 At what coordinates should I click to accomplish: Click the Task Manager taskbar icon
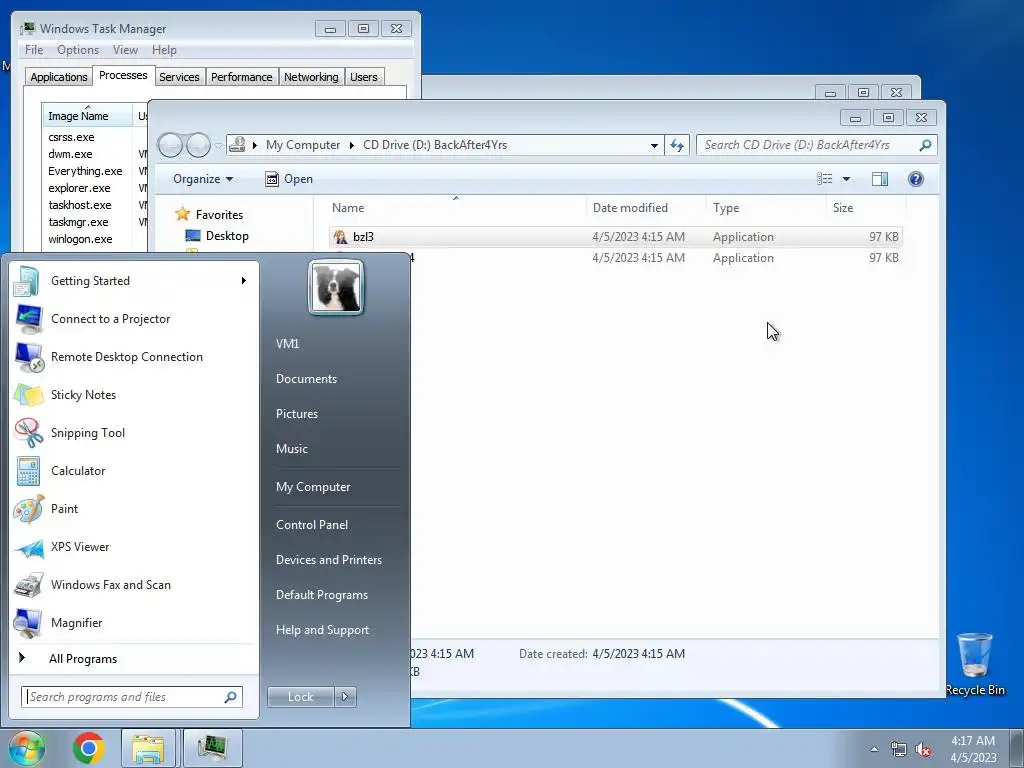tap(213, 748)
